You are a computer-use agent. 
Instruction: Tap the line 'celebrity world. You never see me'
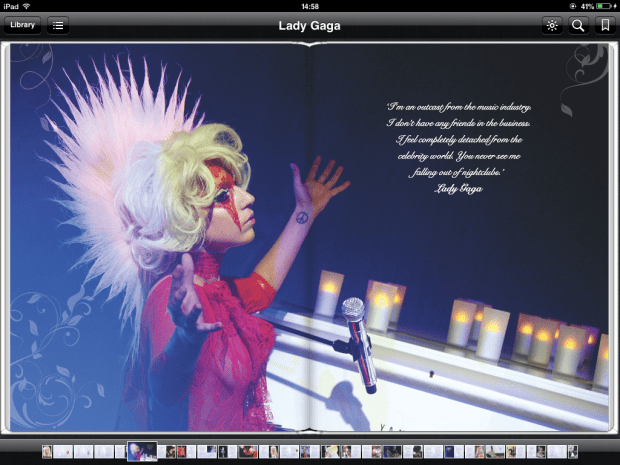point(459,156)
